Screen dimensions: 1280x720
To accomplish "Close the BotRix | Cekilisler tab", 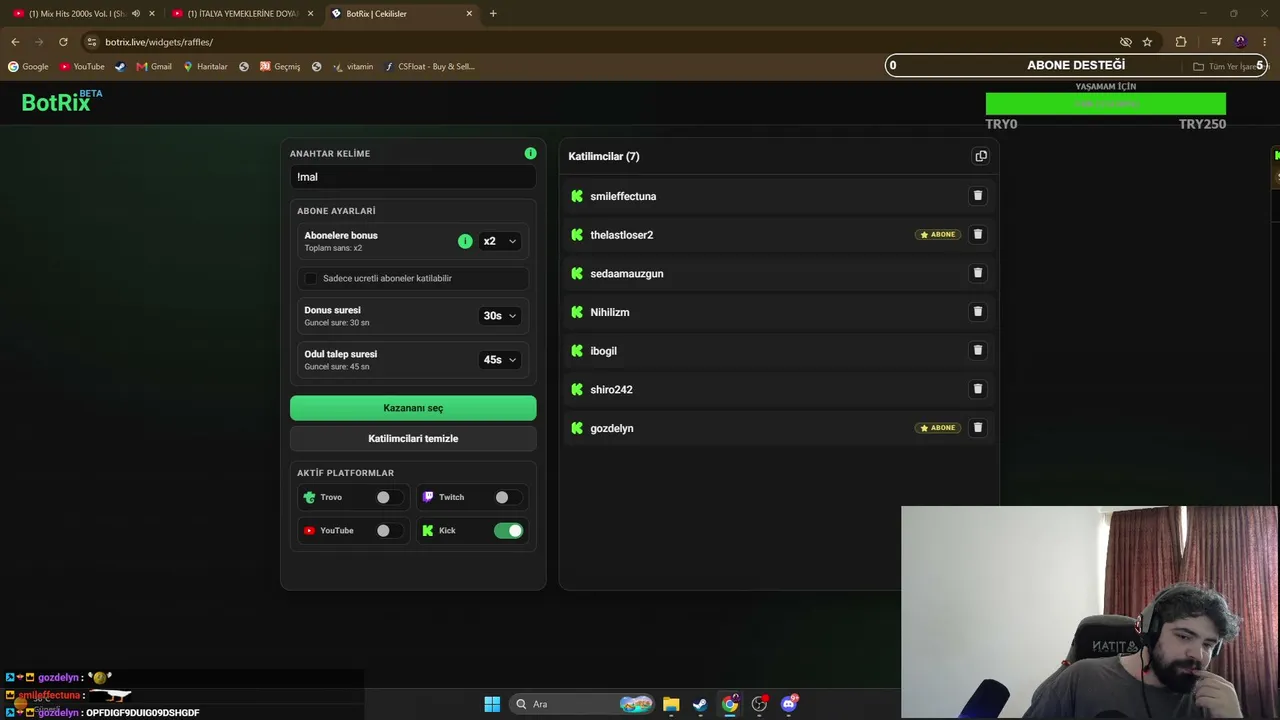I will (468, 14).
